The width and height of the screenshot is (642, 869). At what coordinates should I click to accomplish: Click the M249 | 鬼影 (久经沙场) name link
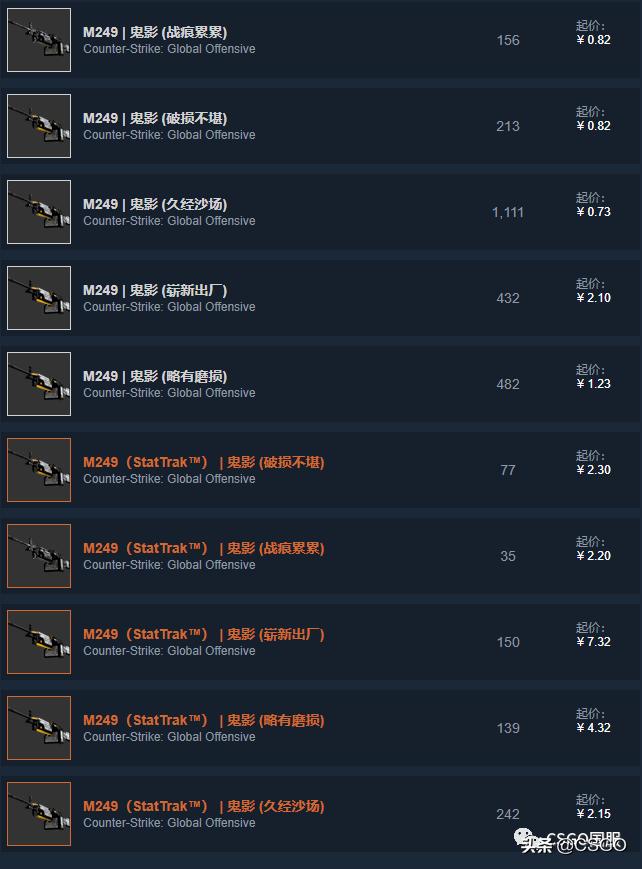(x=155, y=204)
